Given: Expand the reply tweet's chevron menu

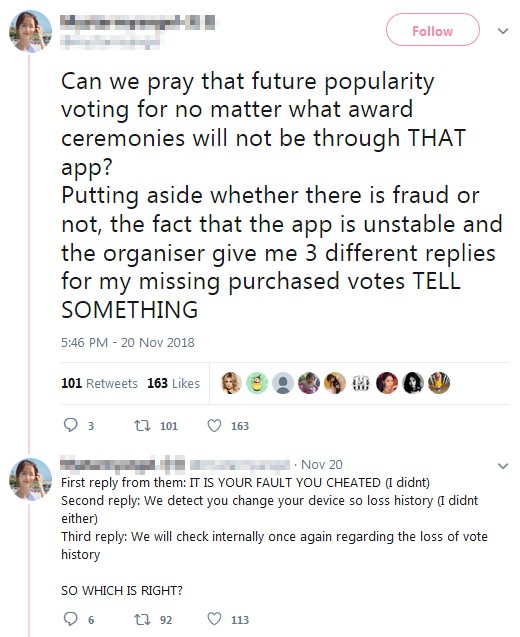Looking at the screenshot, I should click(x=503, y=466).
